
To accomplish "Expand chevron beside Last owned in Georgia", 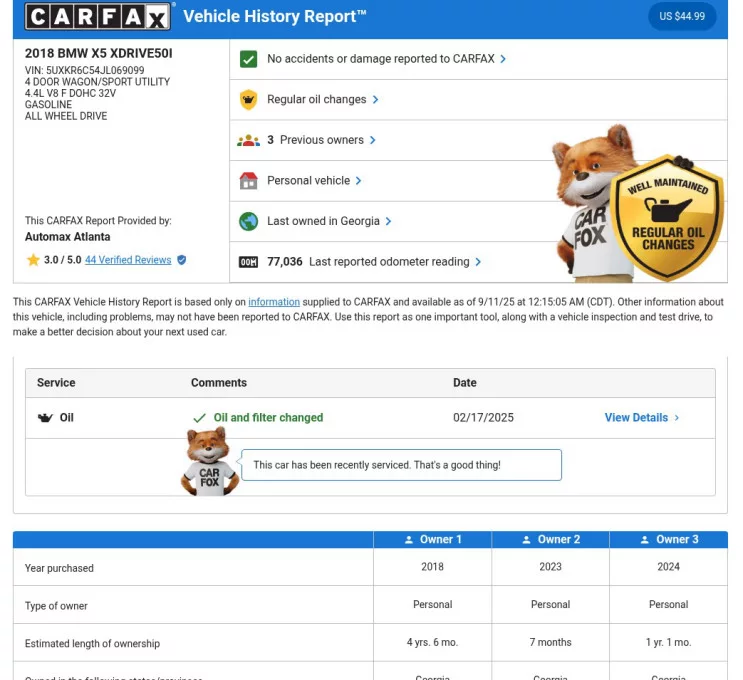I will (x=388, y=221).
